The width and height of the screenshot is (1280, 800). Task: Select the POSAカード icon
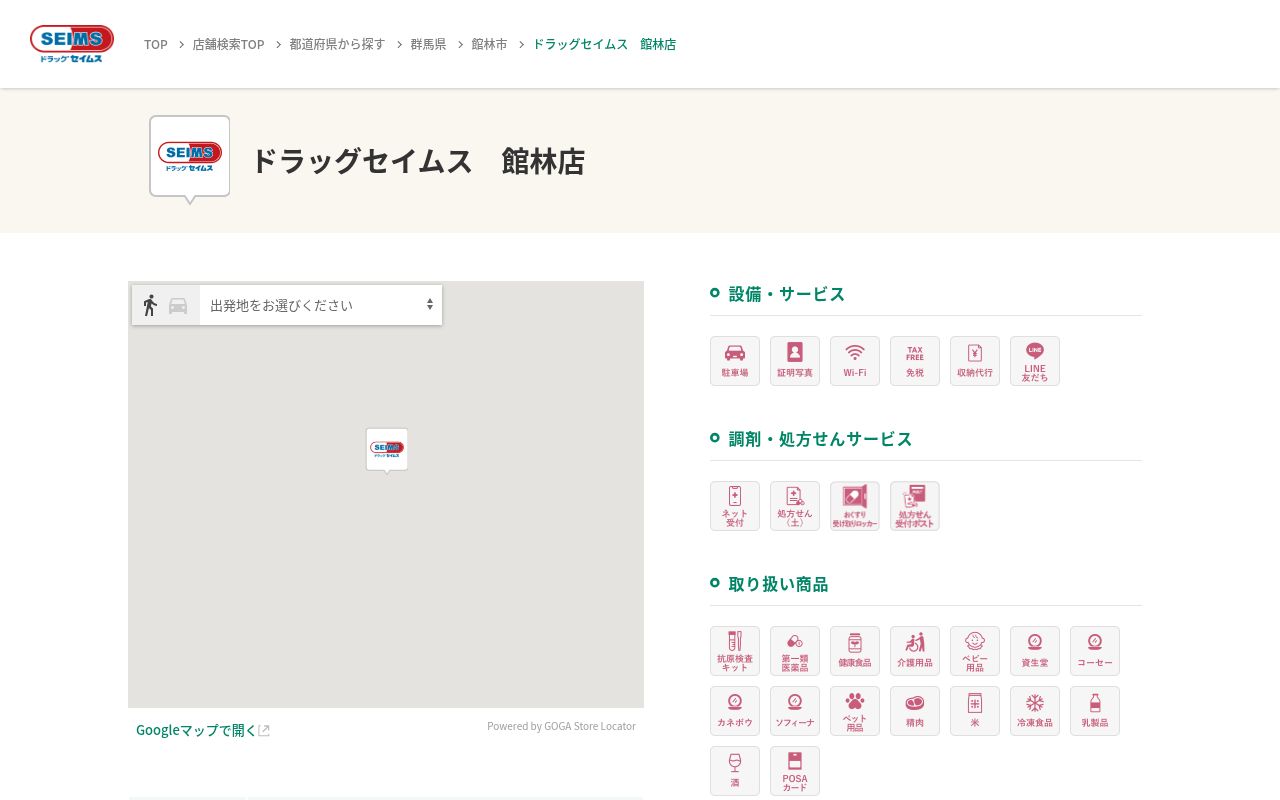795,771
